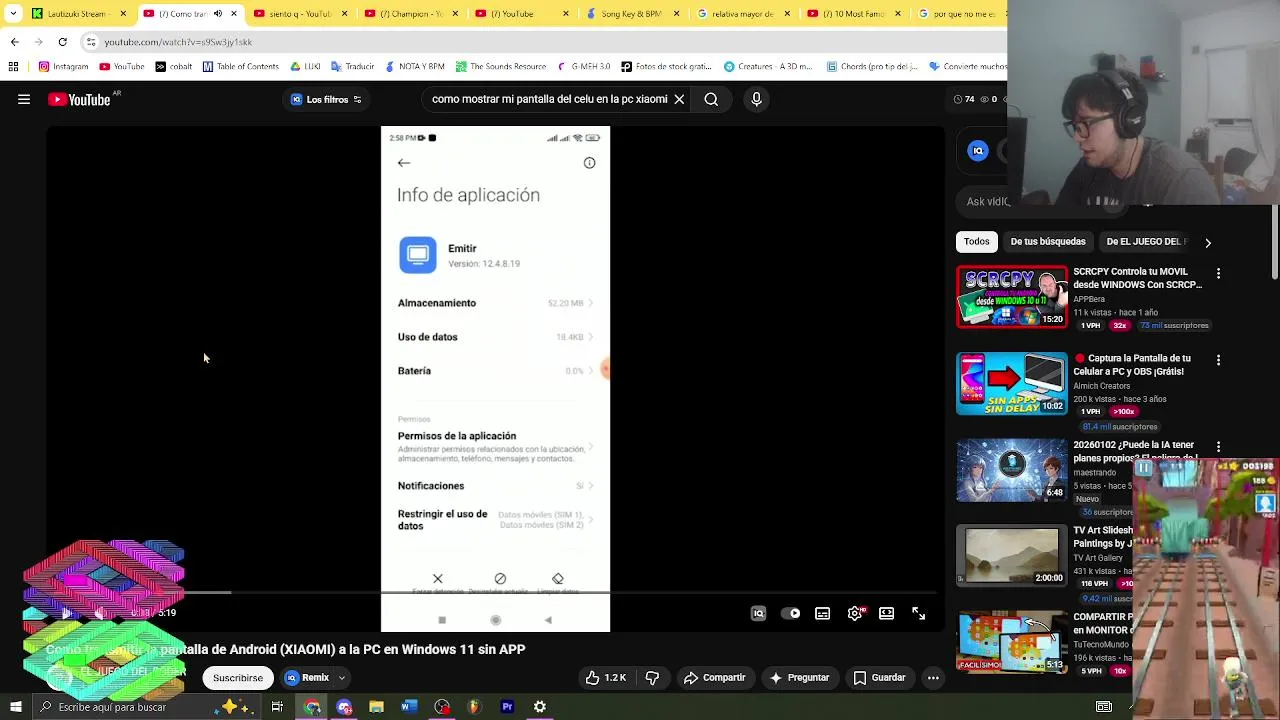Open options menu for SCRCPY video
This screenshot has width=1280, height=720.
tap(1218, 273)
